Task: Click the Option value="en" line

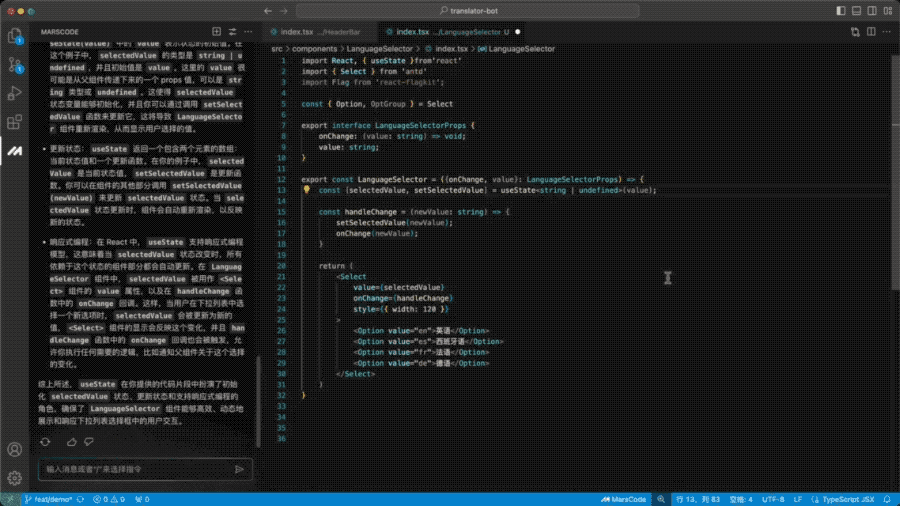Action: [x=421, y=330]
